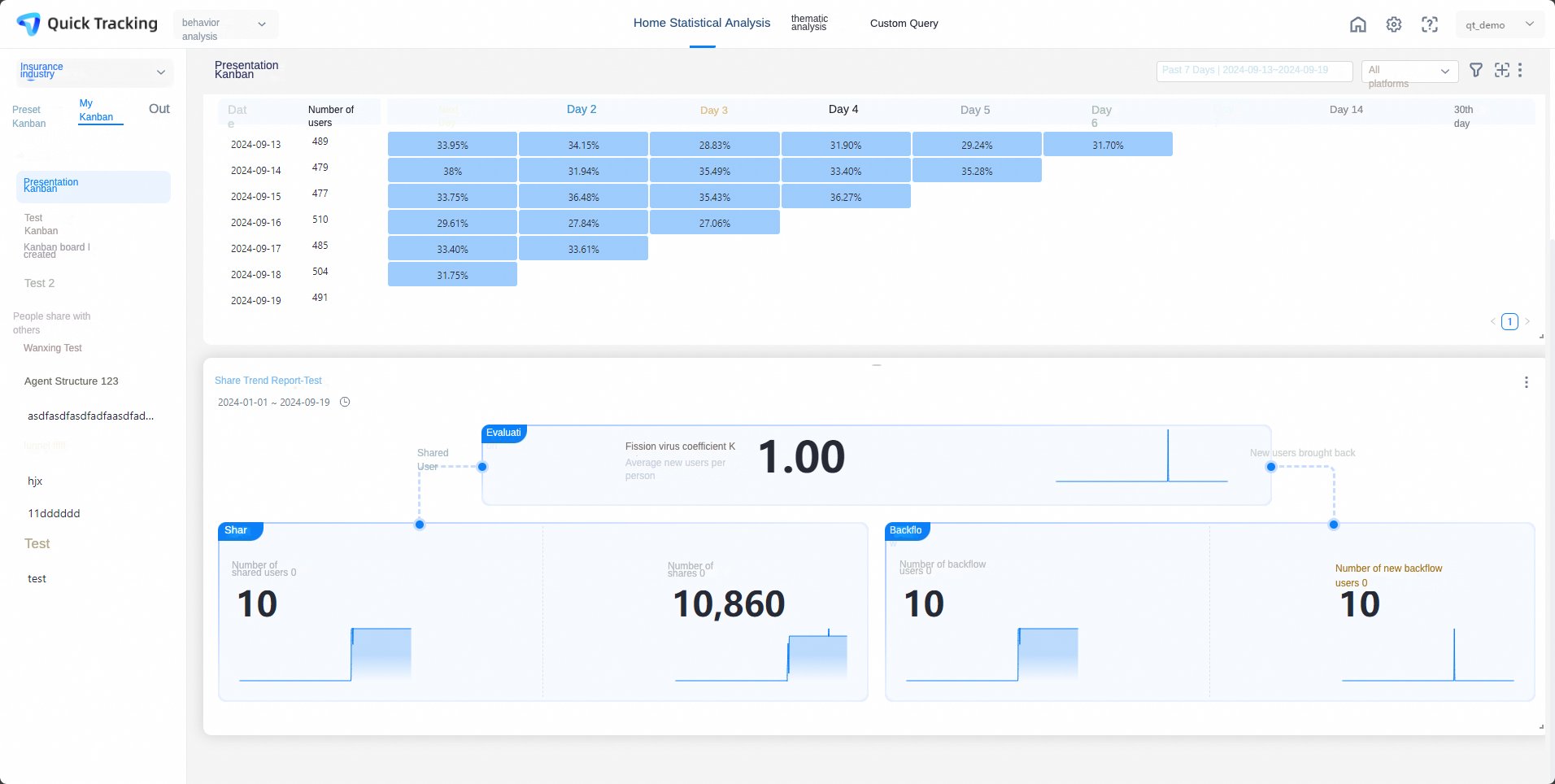Click the home icon in top bar
Screen dimensions: 1555x784
[x=1358, y=24]
